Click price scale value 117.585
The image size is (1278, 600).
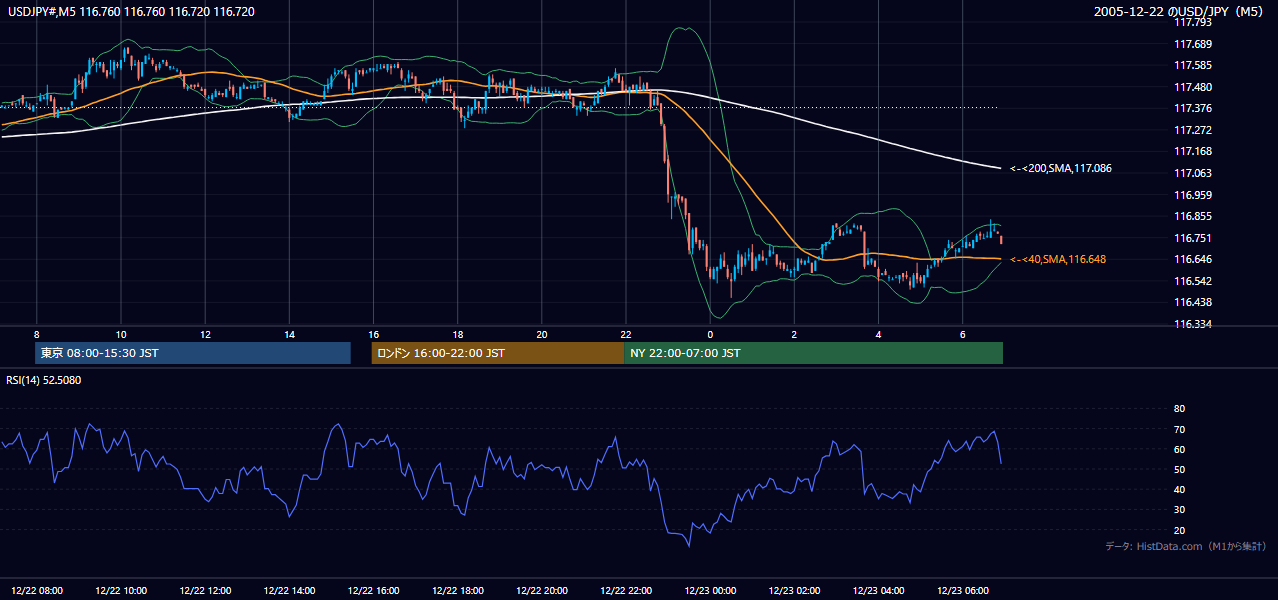click(x=1193, y=66)
